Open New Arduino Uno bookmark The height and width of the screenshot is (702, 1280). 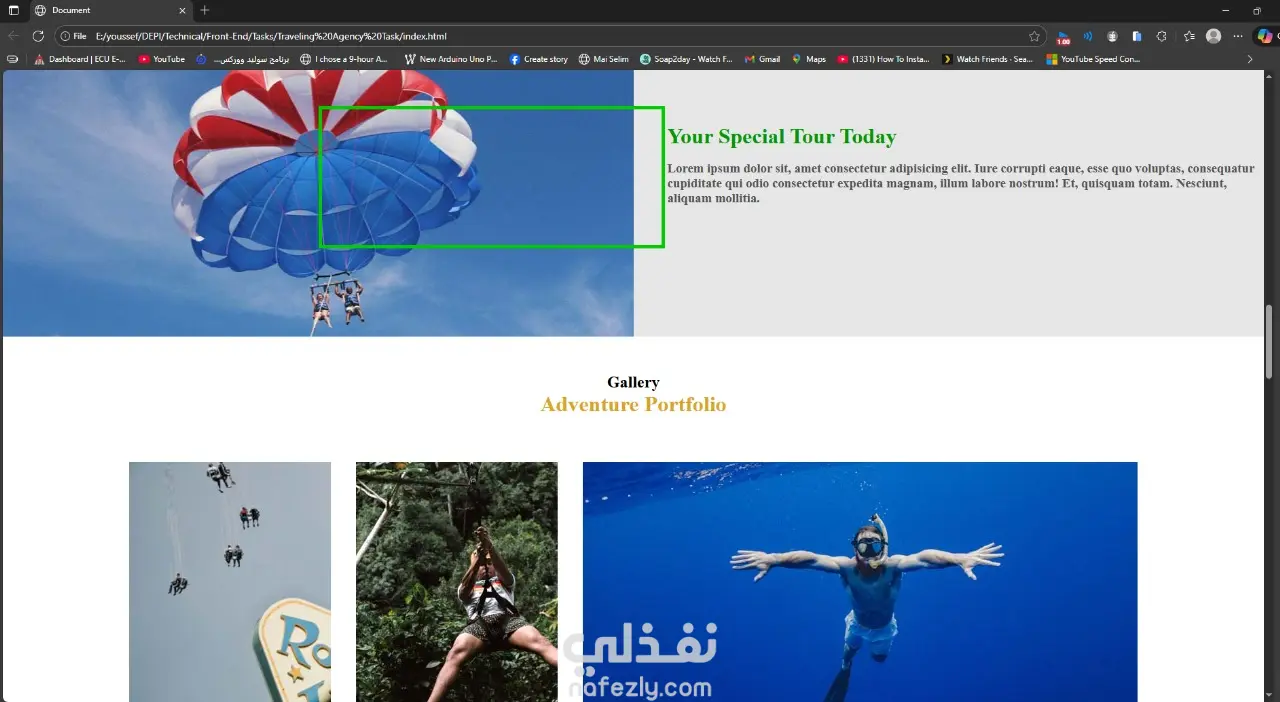pyautogui.click(x=450, y=59)
